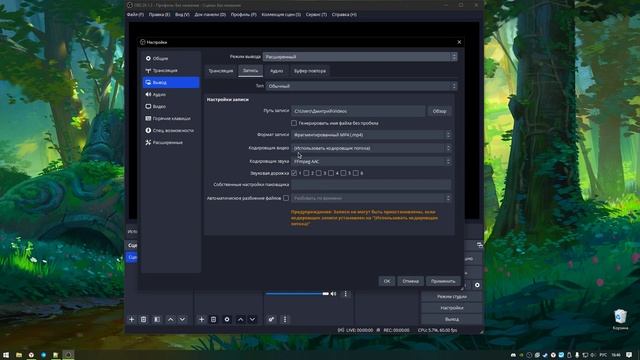The width and height of the screenshot is (640, 360).
Task: Open the Файл menu in OBS
Action: (135, 14)
